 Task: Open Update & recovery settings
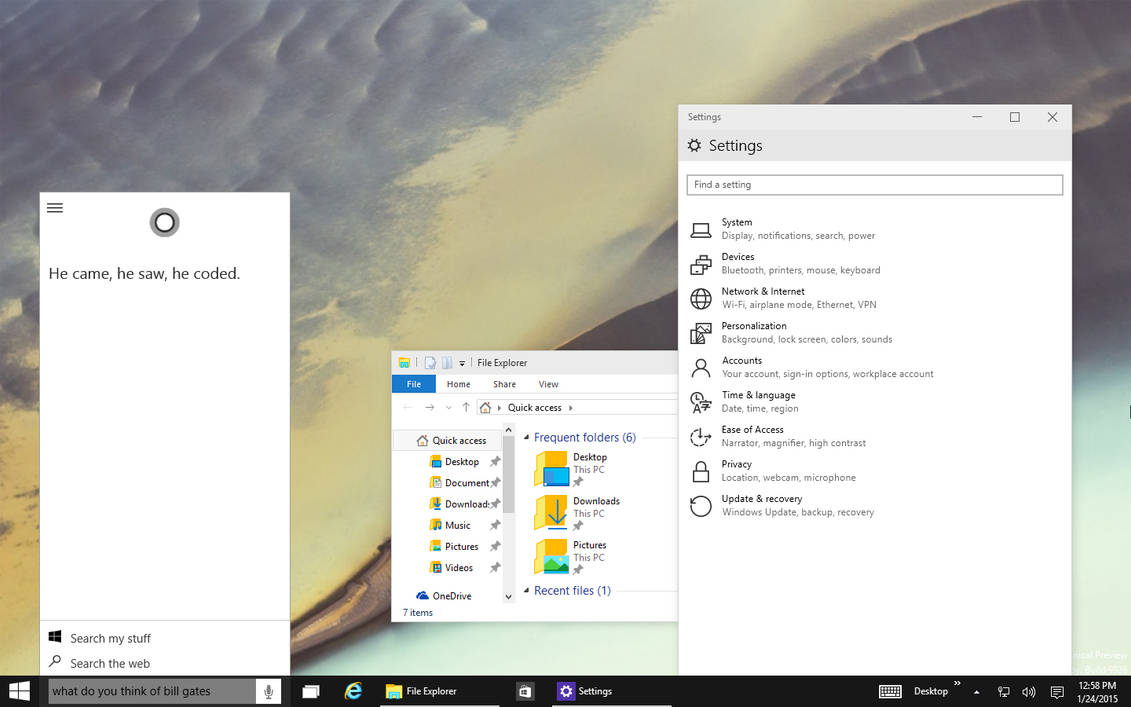[x=874, y=506]
